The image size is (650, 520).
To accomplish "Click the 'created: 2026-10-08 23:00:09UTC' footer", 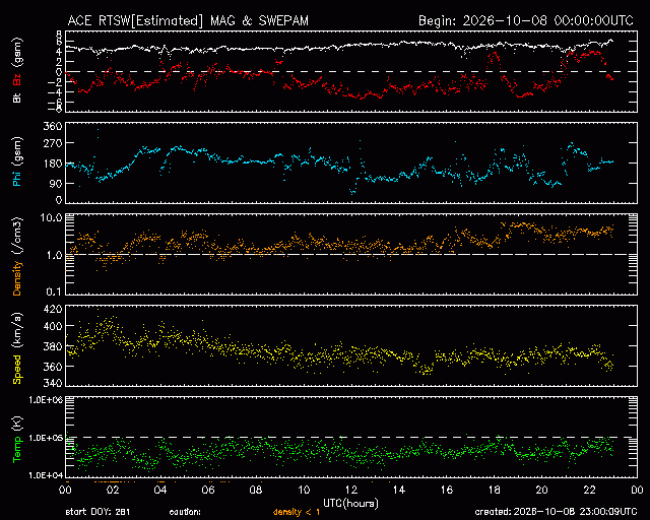I will tap(556, 512).
